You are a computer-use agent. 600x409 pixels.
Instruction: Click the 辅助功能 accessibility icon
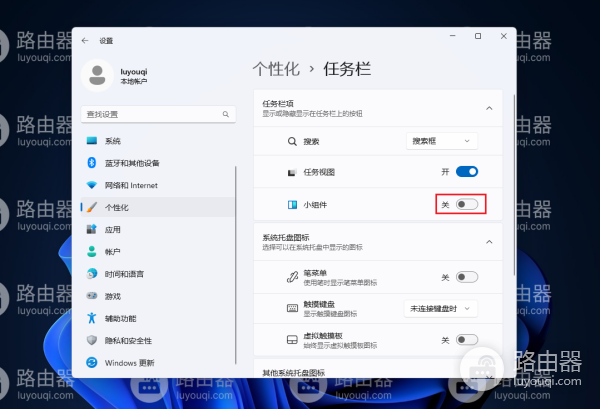pyautogui.click(x=92, y=318)
